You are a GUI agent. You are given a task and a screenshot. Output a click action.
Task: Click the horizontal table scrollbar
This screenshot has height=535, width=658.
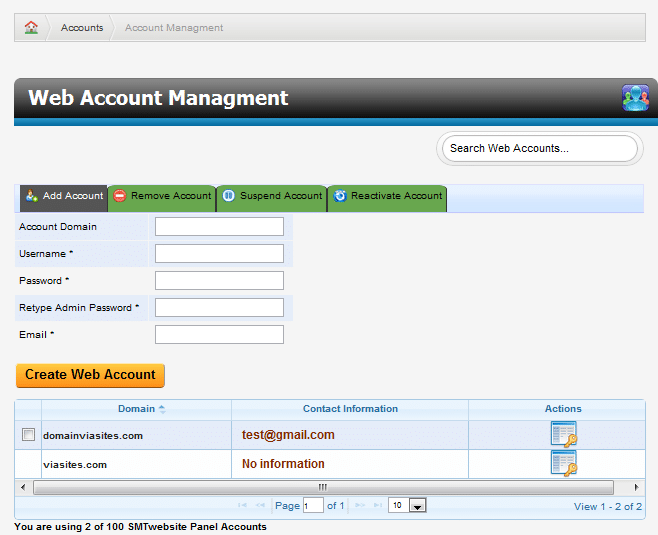click(323, 488)
